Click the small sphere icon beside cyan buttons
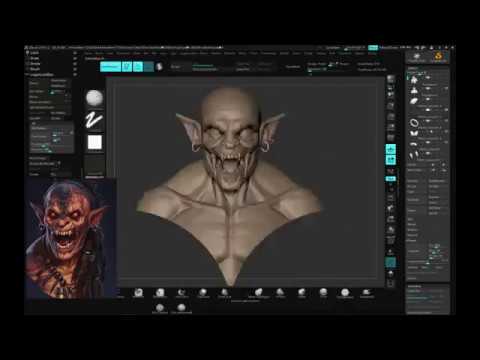 pyautogui.click(x=159, y=67)
